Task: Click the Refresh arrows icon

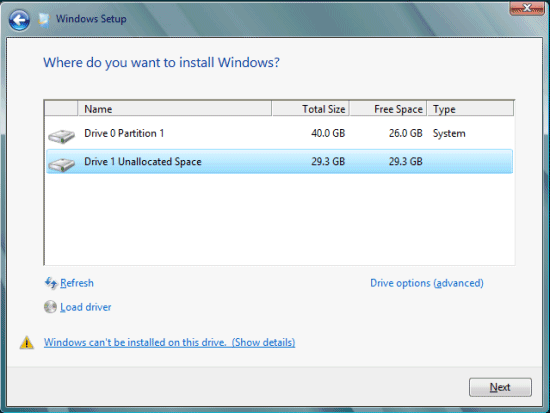Action: [51, 283]
